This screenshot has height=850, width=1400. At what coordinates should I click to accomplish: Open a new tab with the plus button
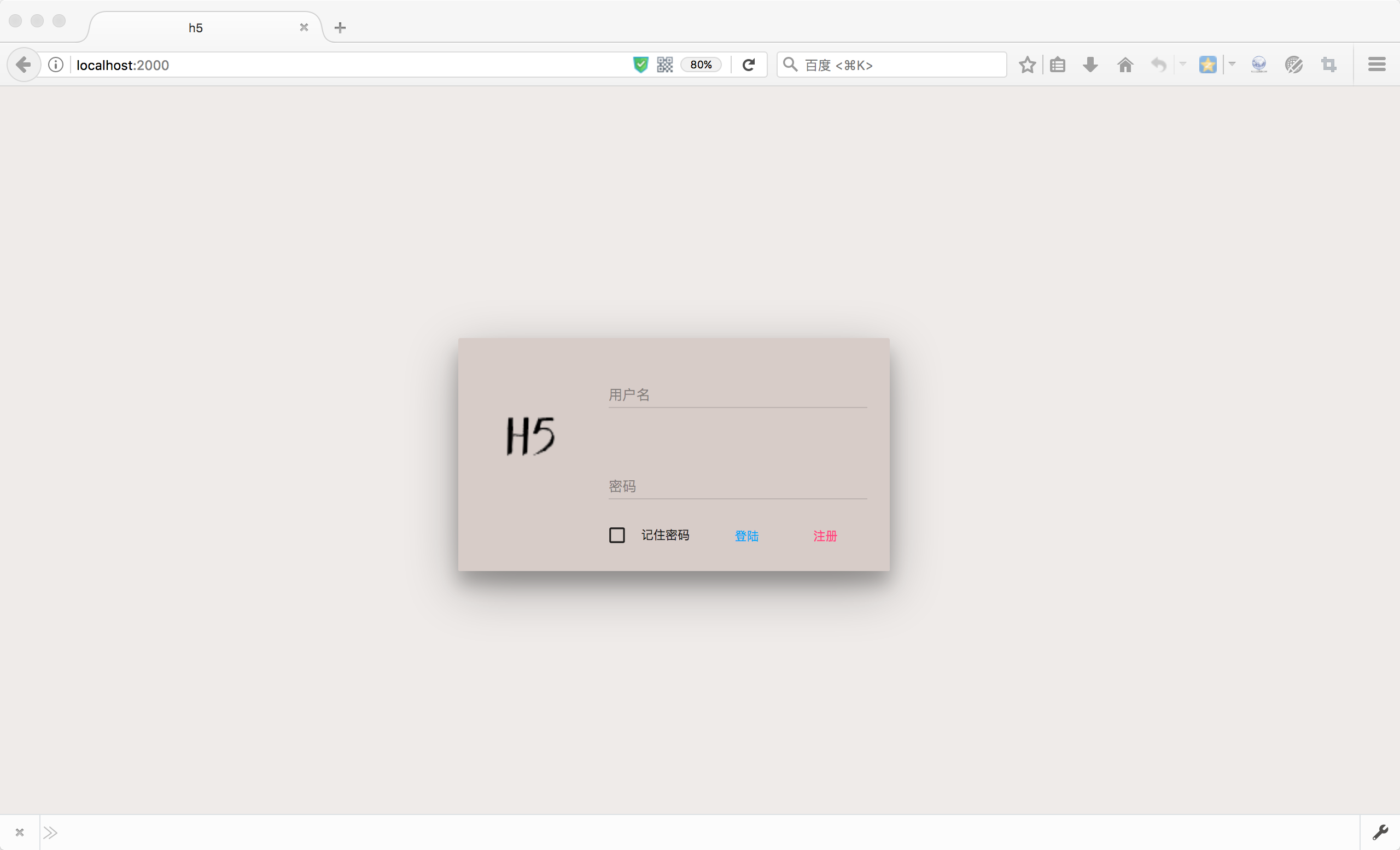tap(340, 27)
